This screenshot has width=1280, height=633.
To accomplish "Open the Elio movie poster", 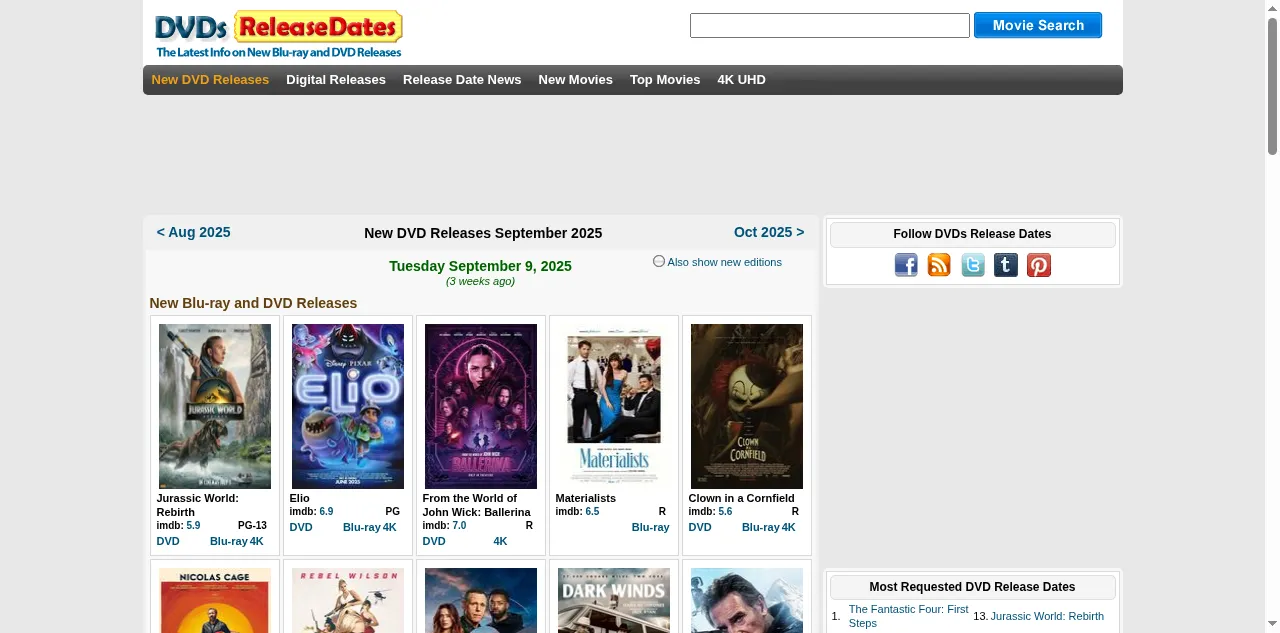I will coord(348,406).
